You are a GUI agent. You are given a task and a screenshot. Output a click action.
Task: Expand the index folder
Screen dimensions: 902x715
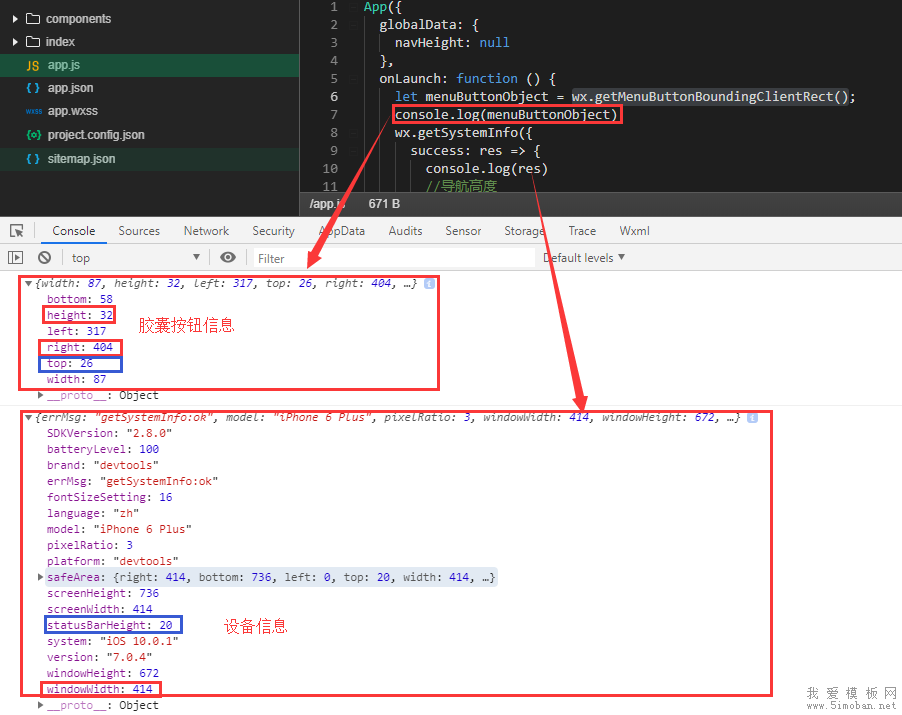15,42
